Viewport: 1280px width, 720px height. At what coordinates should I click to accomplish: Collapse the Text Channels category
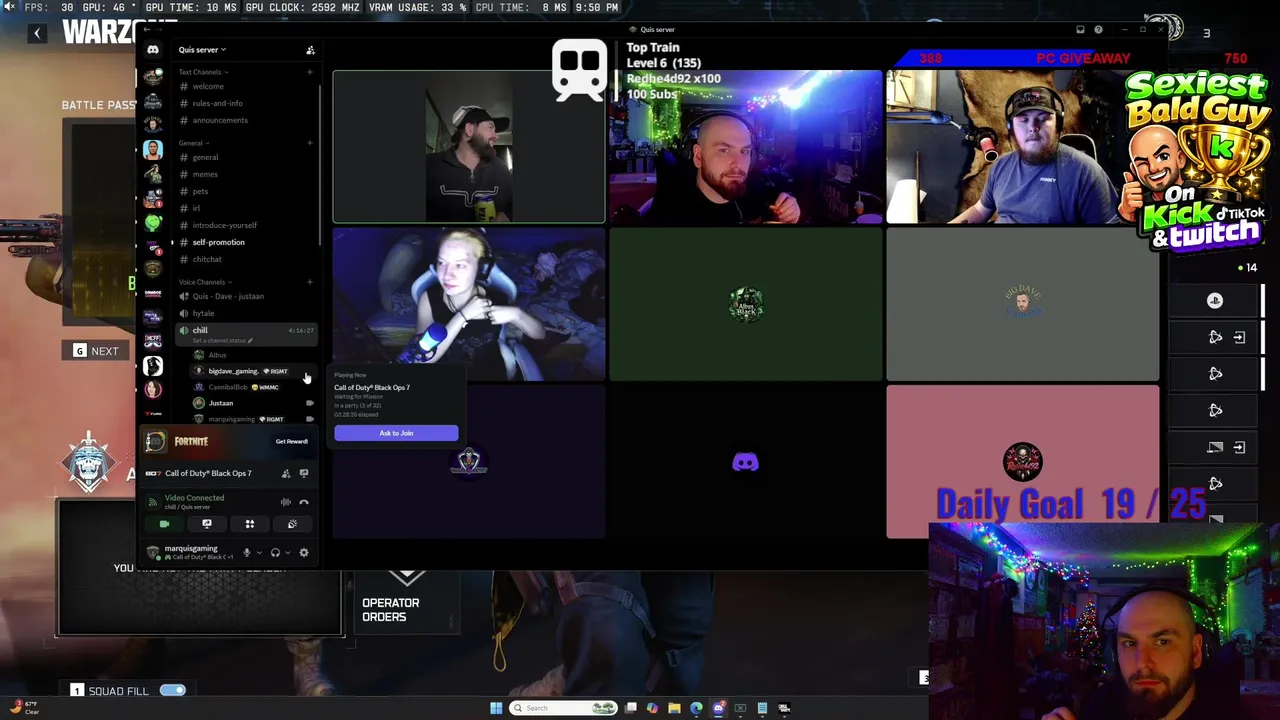point(203,72)
